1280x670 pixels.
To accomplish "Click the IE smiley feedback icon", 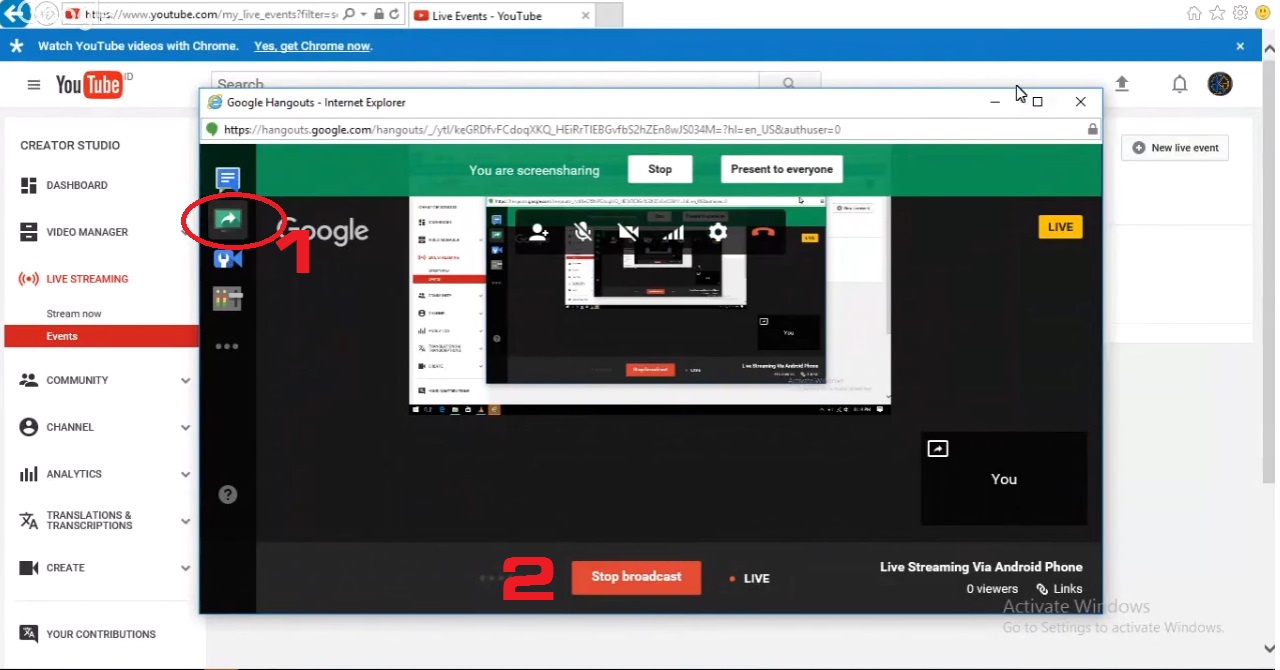I will coord(1263,13).
